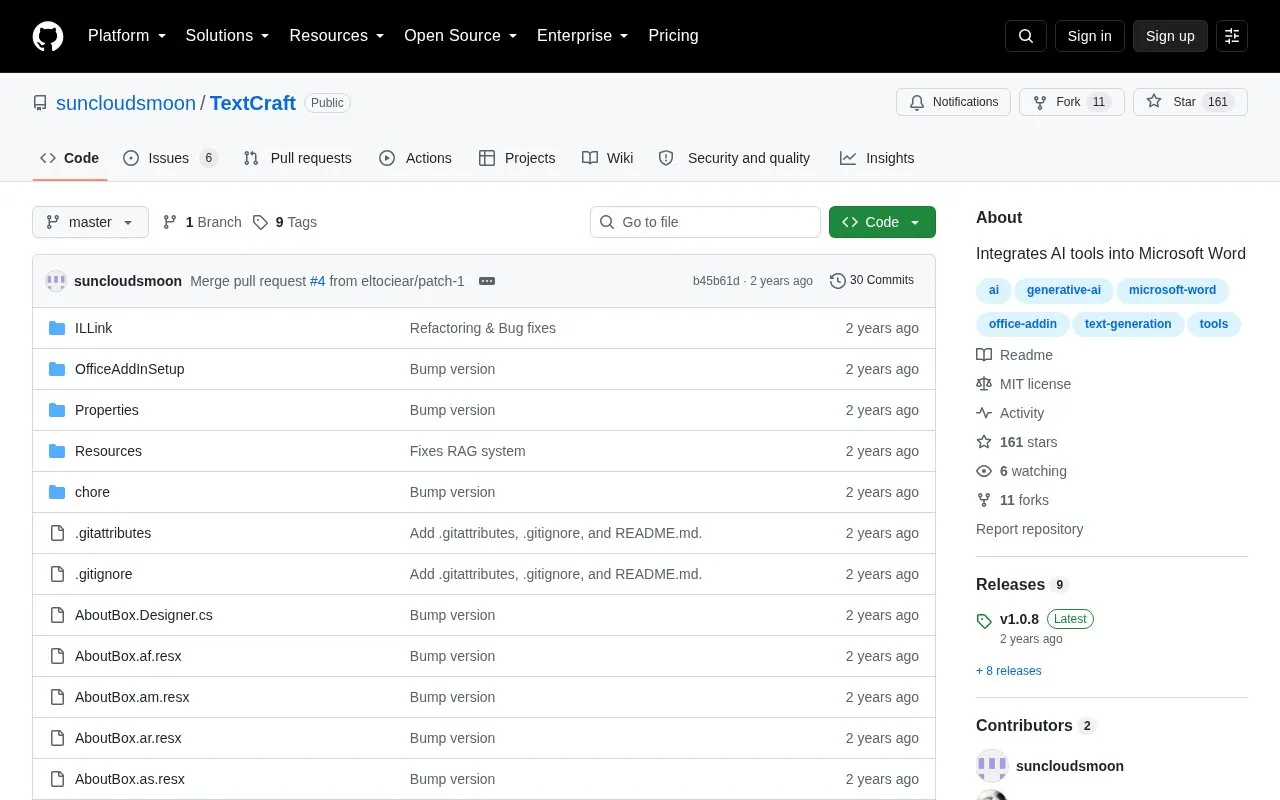Image resolution: width=1280 pixels, height=800 pixels.
Task: Click the v1.0.8 release tag icon
Action: [984, 620]
